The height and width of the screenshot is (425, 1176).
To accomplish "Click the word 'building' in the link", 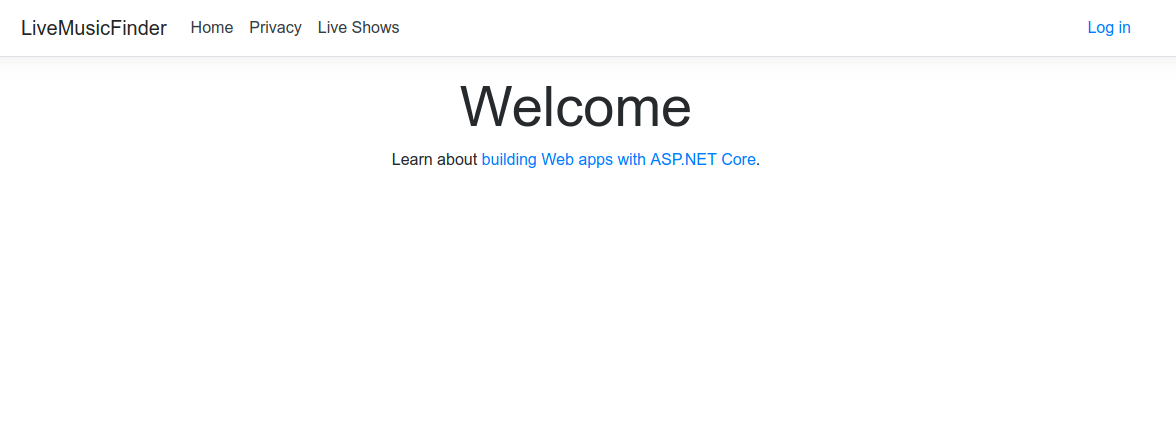I will pyautogui.click(x=509, y=159).
